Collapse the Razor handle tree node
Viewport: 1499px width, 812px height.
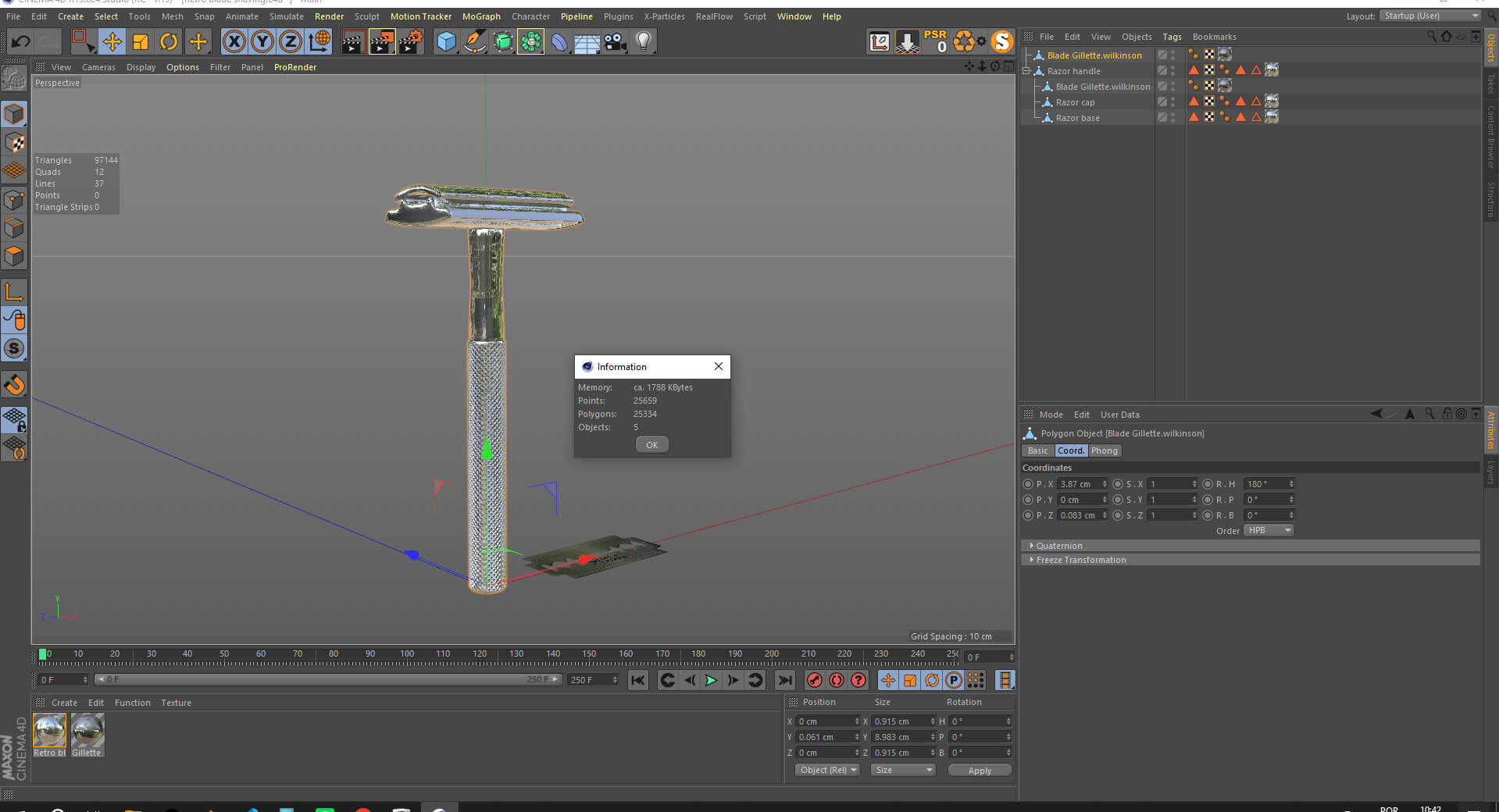(1027, 71)
